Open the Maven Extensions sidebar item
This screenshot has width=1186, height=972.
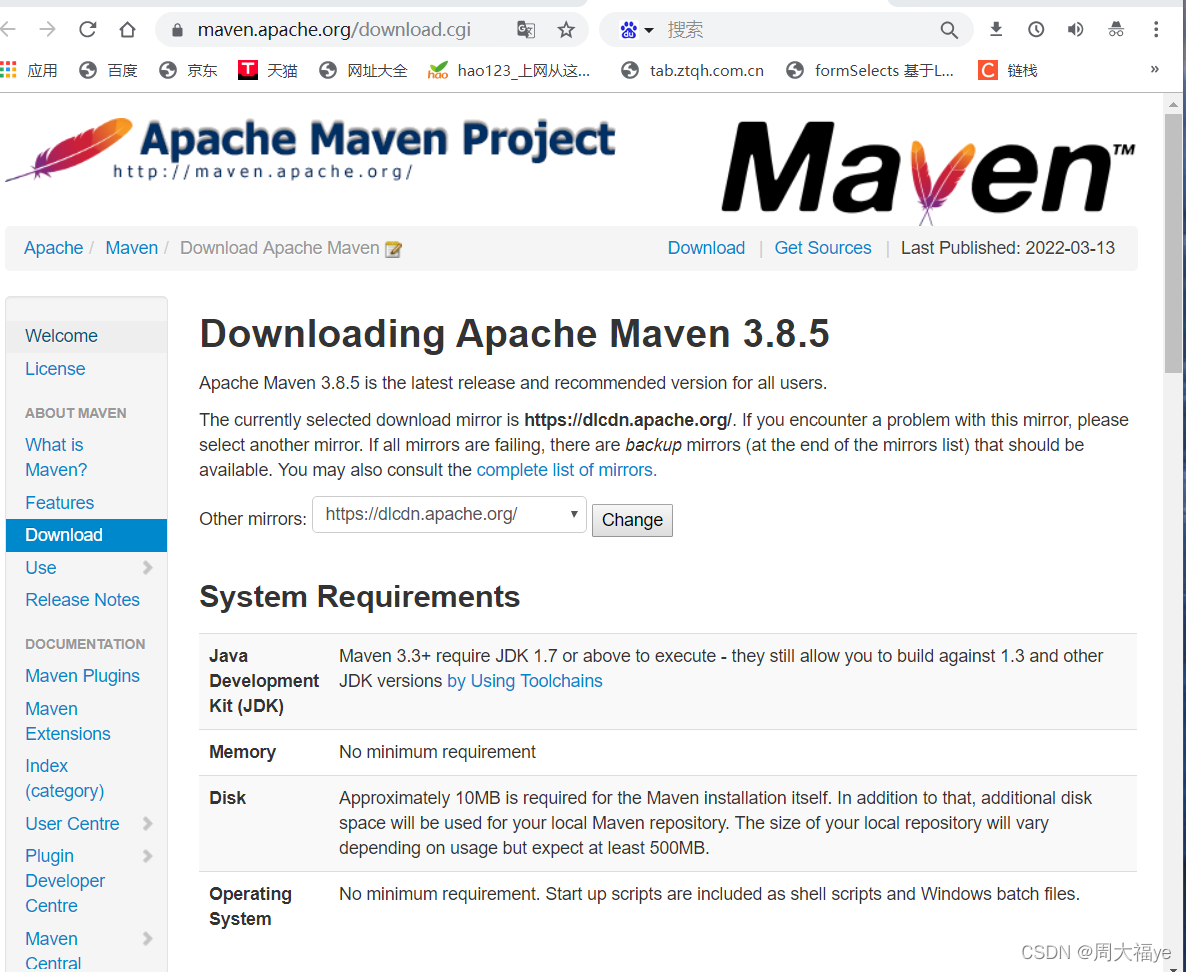point(86,721)
